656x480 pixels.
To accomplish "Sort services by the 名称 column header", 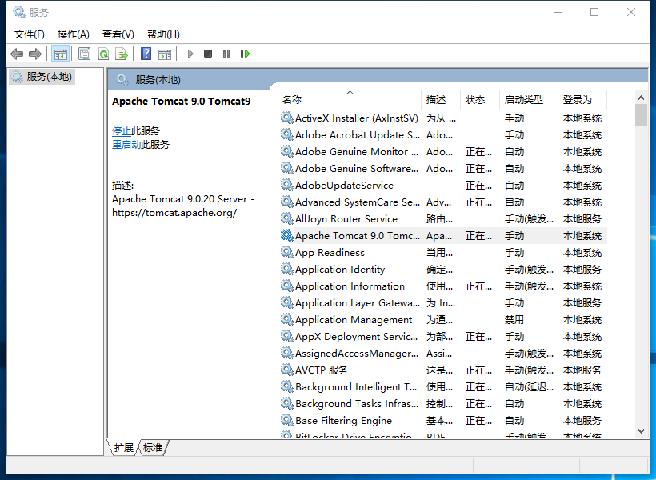I will tap(292, 100).
